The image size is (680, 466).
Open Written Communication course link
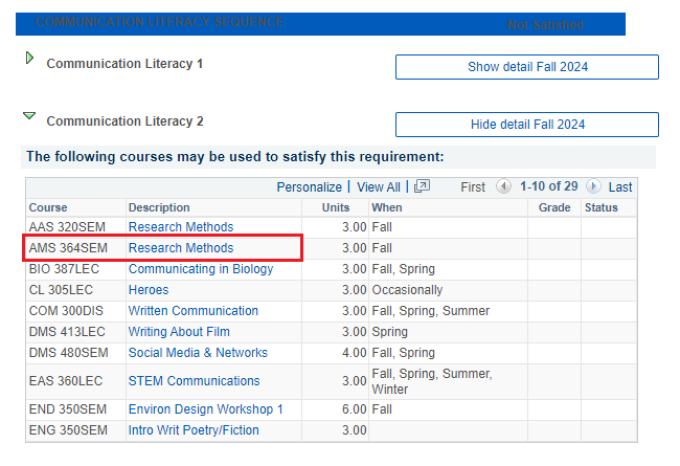193,311
